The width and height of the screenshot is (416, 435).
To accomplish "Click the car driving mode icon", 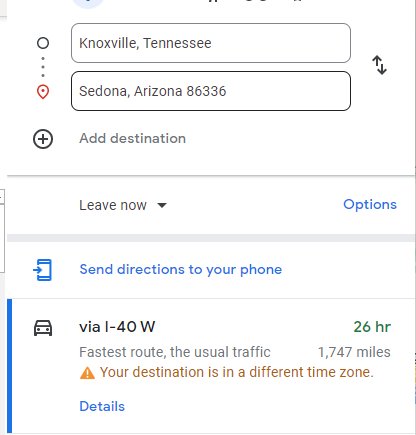I will [x=43, y=328].
